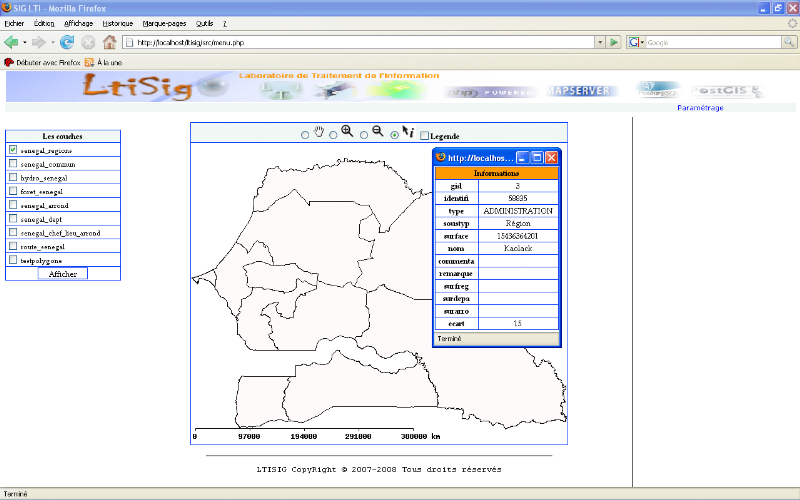Viewport: 800px width, 500px height.
Task: Click the Reload page icon
Action: click(x=67, y=42)
